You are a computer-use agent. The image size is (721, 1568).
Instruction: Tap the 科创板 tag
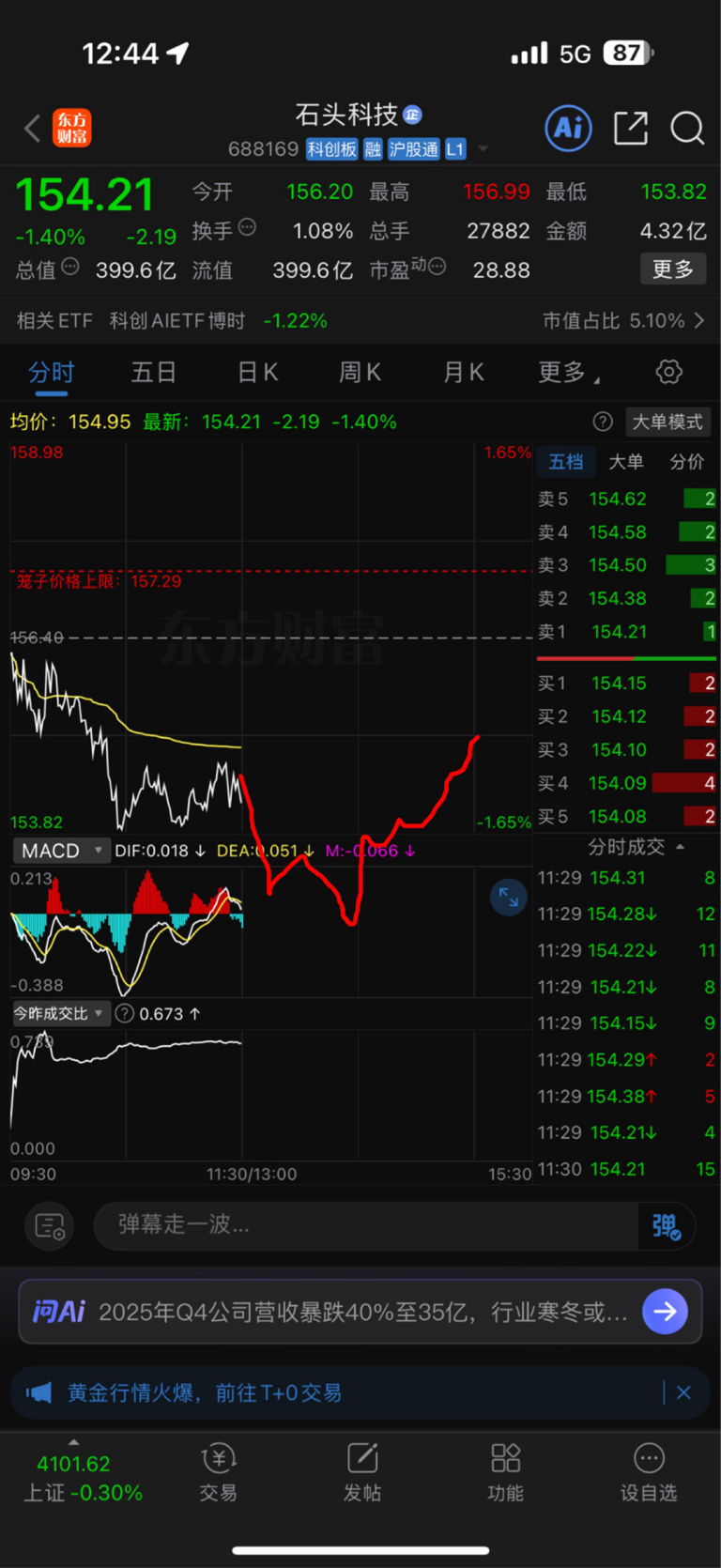click(x=331, y=149)
